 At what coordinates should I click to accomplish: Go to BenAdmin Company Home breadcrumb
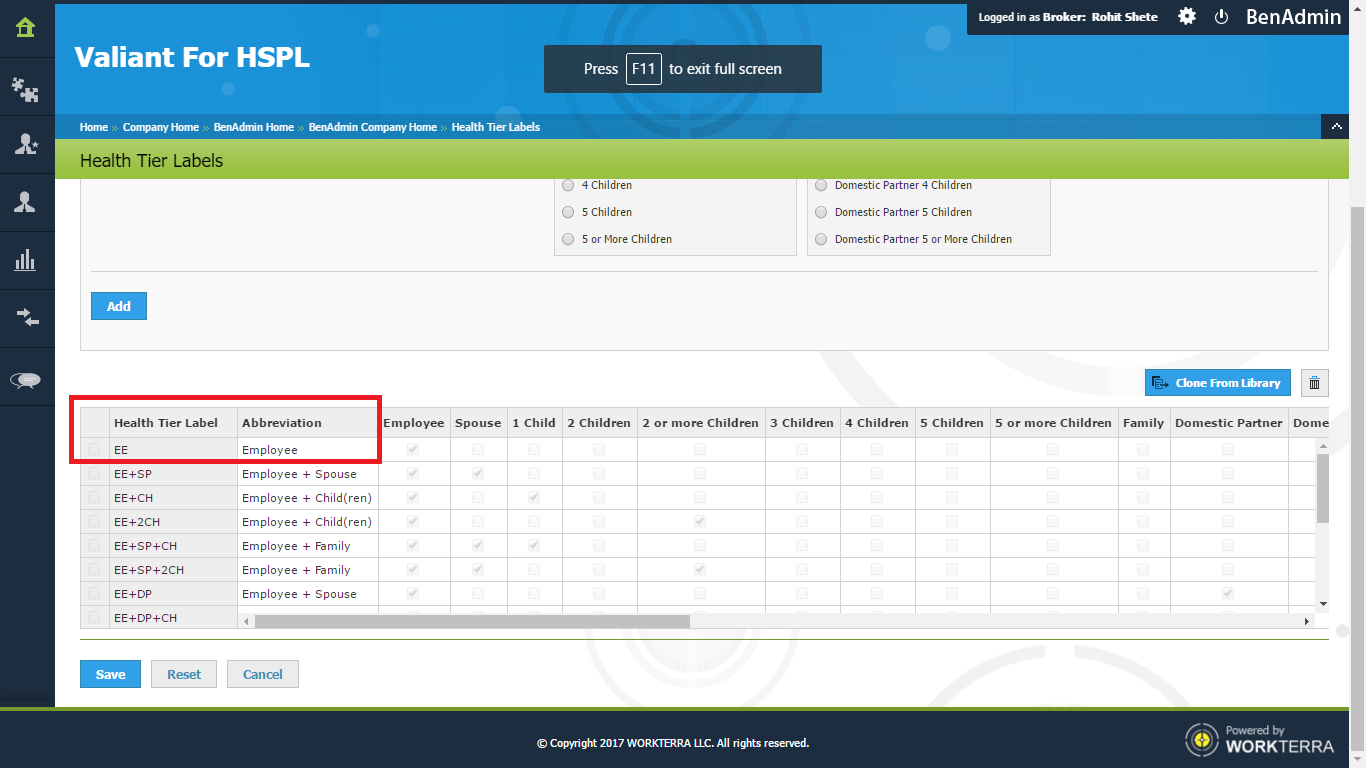coord(372,127)
